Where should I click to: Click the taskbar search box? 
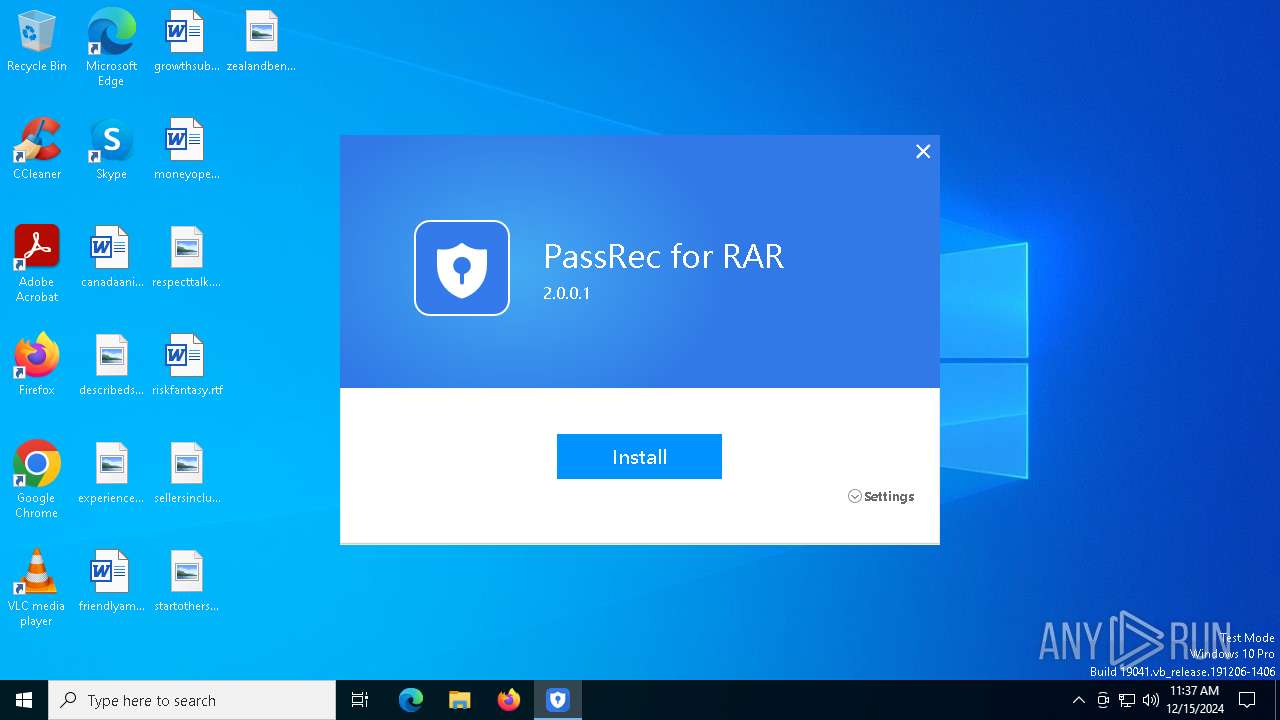(x=192, y=700)
